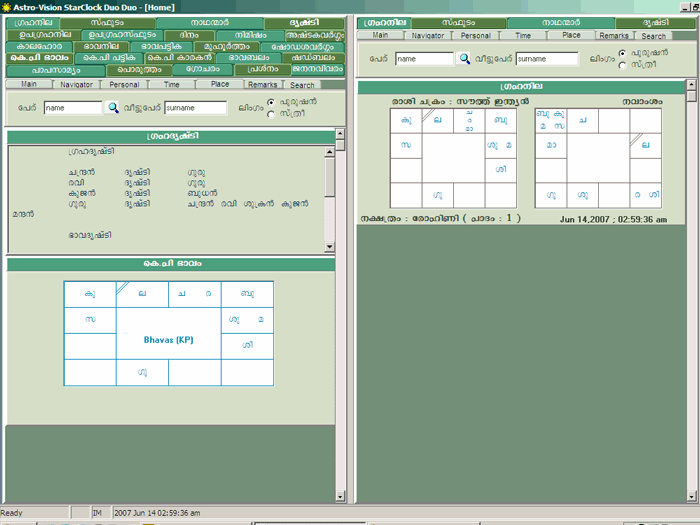The image size is (700, 525).
Task: Open the Personal tab in left pane
Action: click(124, 84)
